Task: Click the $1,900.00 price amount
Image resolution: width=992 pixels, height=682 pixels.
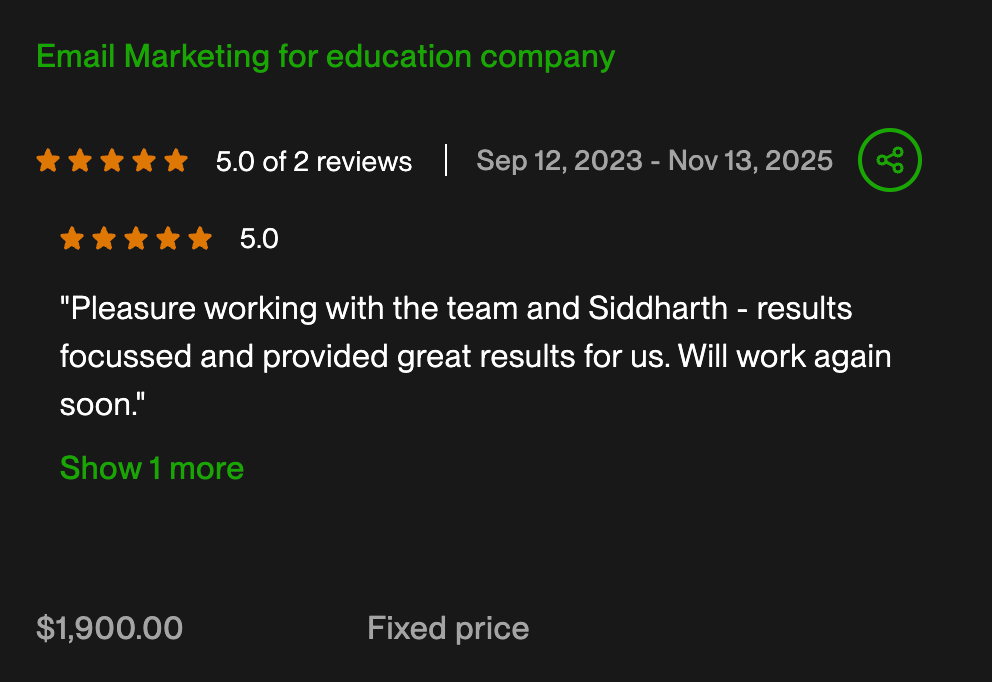Action: (110, 628)
